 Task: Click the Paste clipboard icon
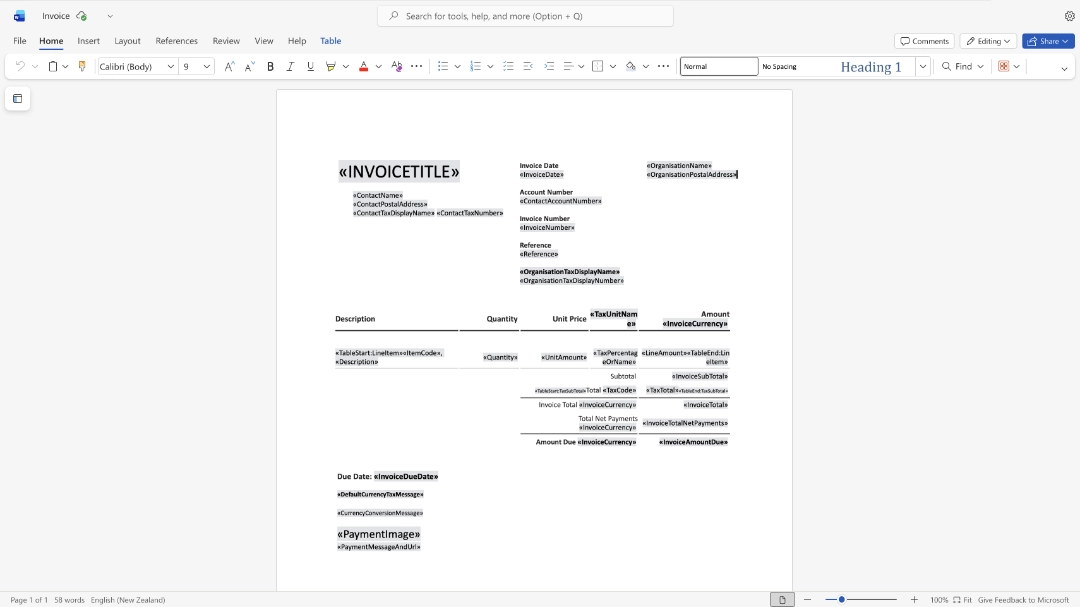tap(52, 66)
